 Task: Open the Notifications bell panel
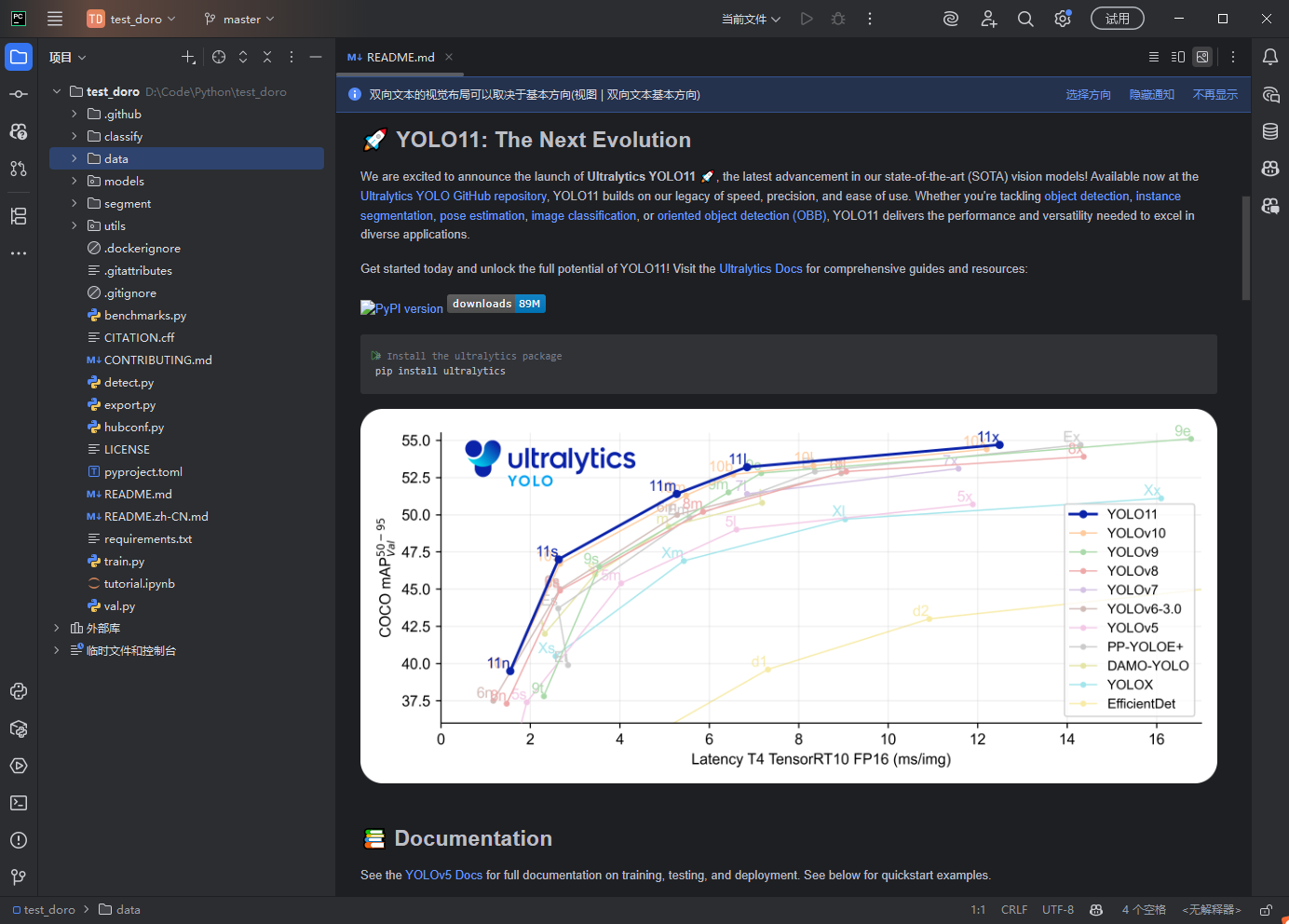click(1270, 57)
